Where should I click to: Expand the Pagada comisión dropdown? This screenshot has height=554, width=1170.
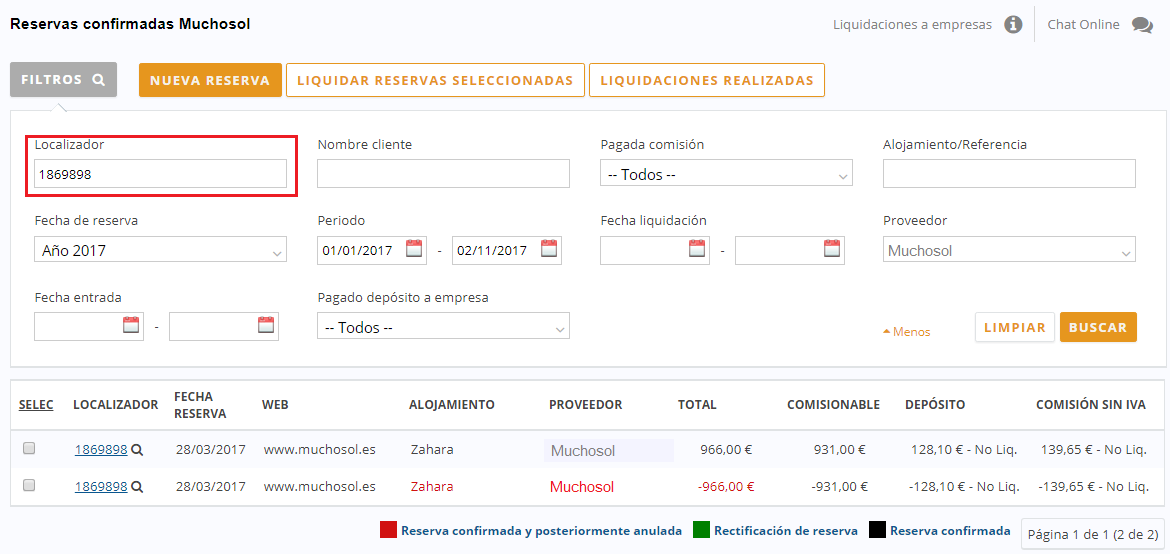pyautogui.click(x=726, y=174)
